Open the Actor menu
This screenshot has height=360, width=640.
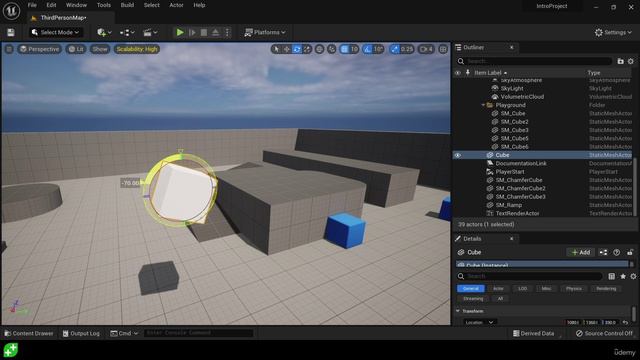(176, 5)
